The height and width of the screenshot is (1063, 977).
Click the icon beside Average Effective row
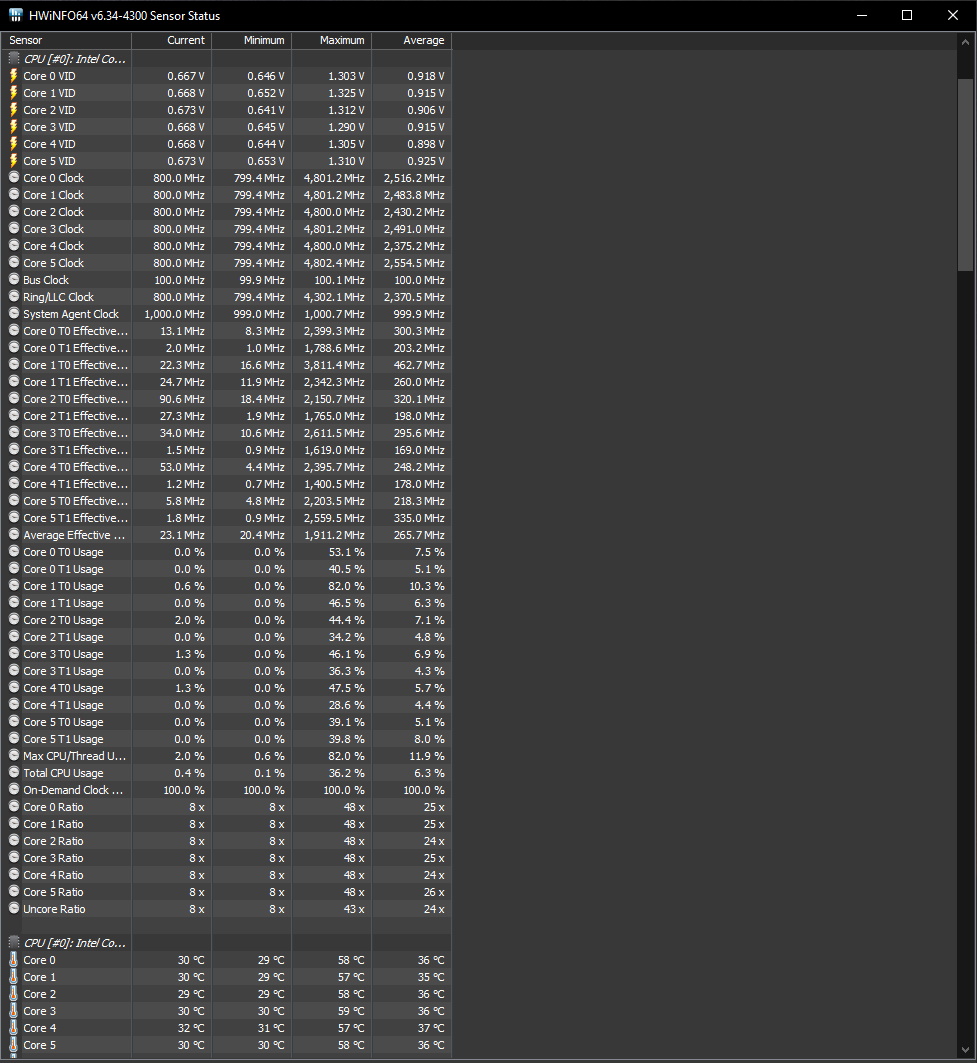click(14, 534)
